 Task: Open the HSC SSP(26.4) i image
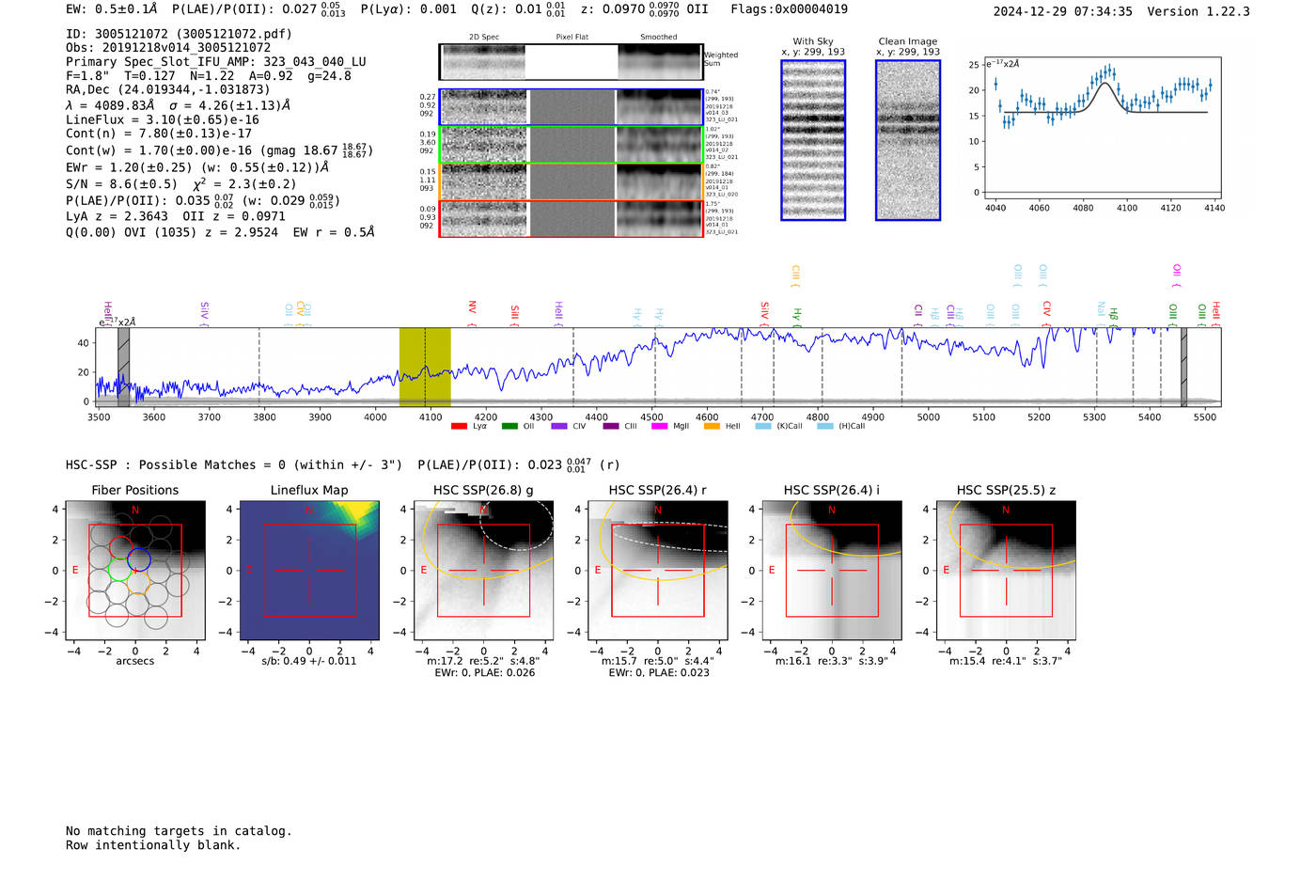point(832,570)
